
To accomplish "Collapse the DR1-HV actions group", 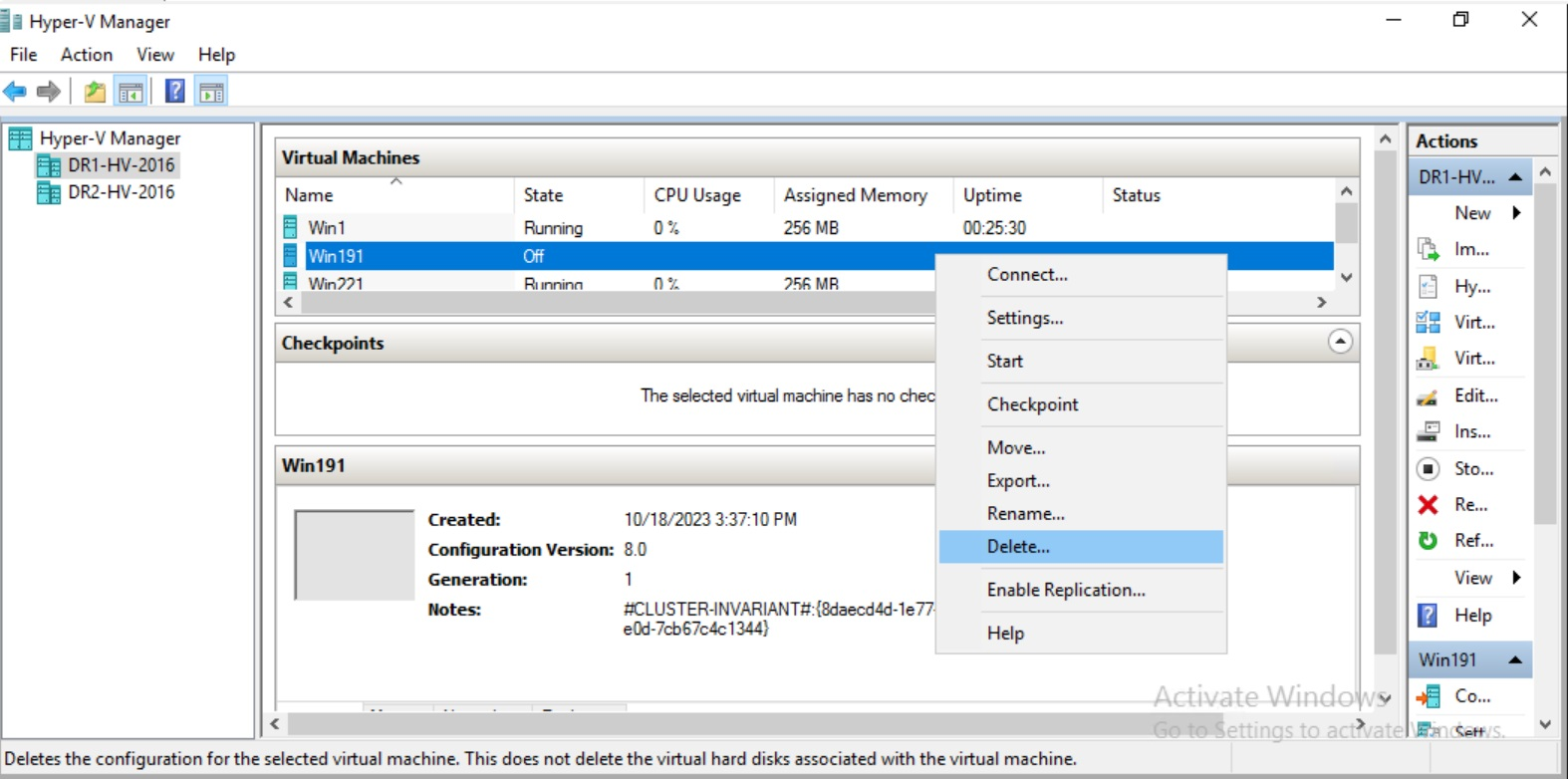I will tap(1515, 177).
